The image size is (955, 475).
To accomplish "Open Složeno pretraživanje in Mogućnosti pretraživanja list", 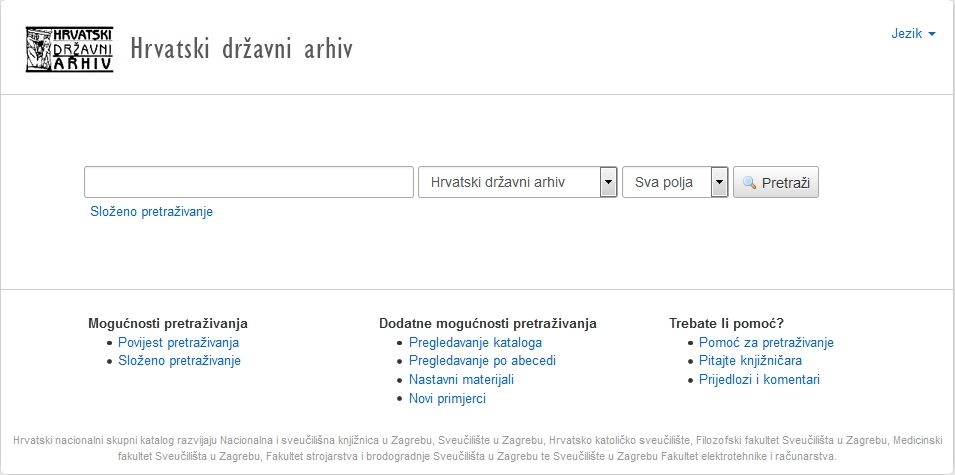I will coord(180,361).
